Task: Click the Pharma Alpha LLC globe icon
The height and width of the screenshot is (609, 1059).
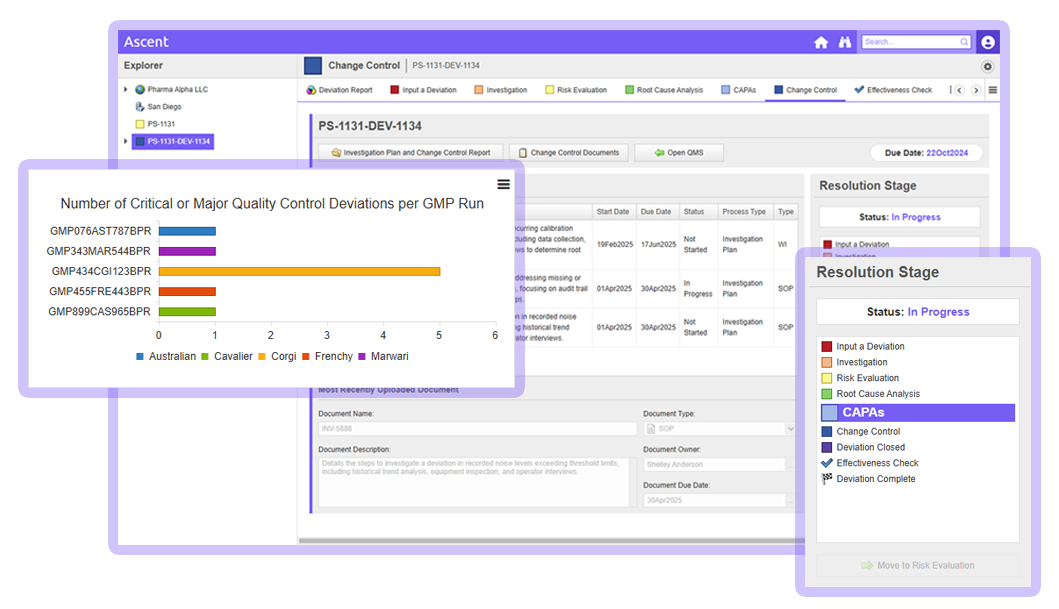Action: click(x=140, y=90)
